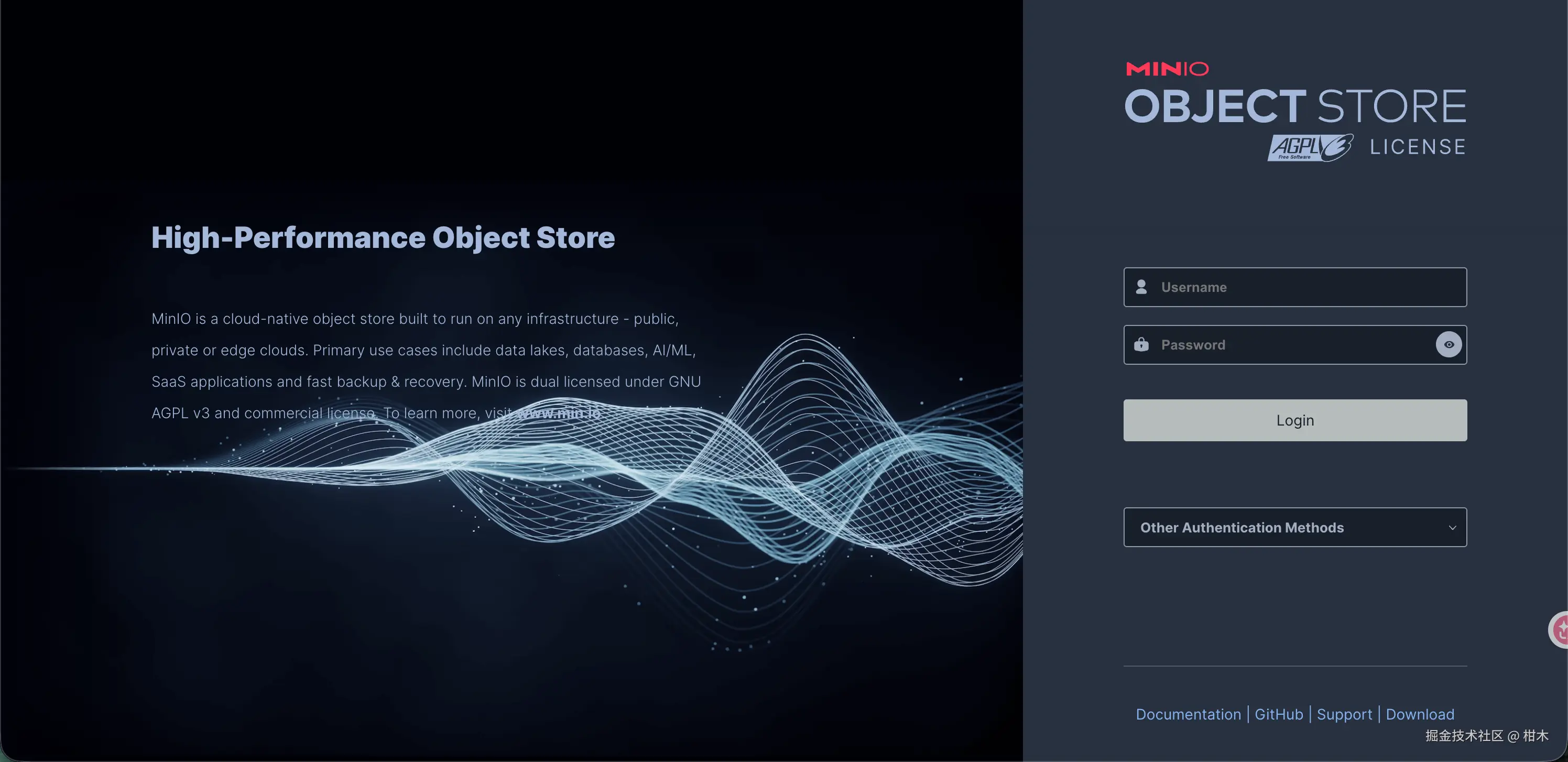Focus the Password input field

click(x=1294, y=345)
